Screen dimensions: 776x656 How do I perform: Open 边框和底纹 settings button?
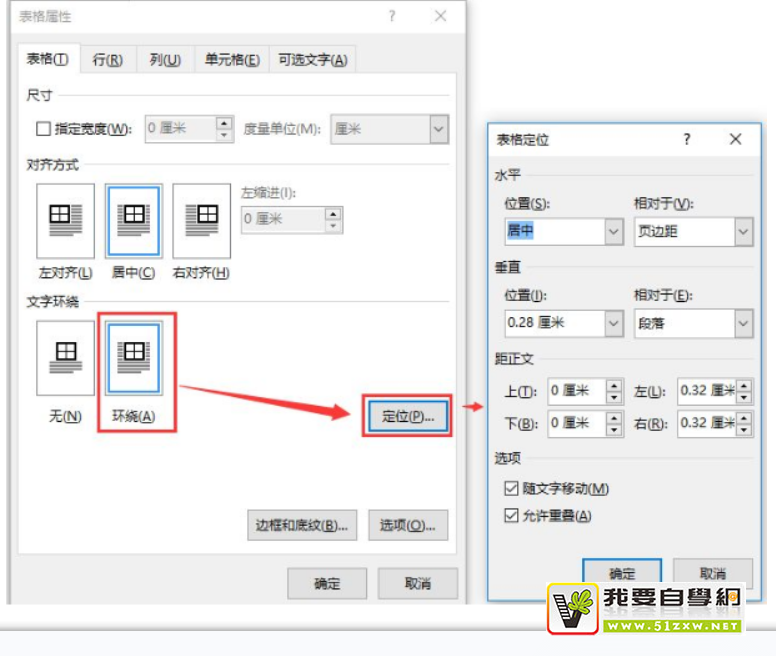tap(302, 525)
